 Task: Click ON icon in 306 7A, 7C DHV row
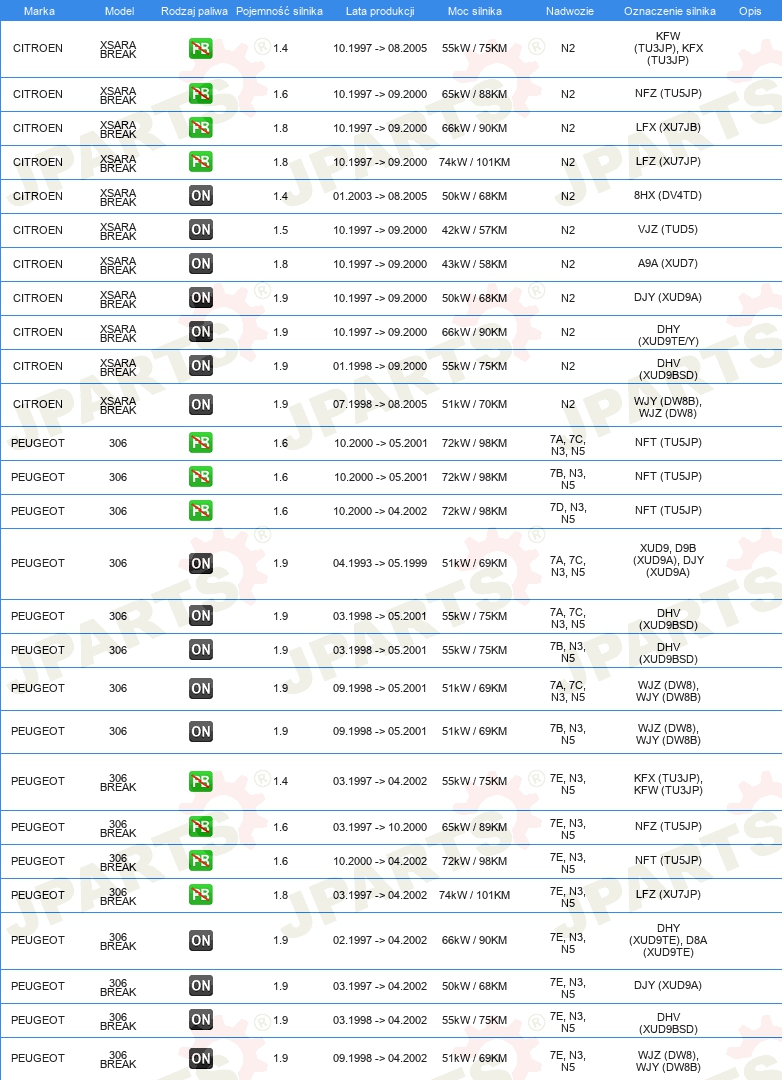pos(200,616)
